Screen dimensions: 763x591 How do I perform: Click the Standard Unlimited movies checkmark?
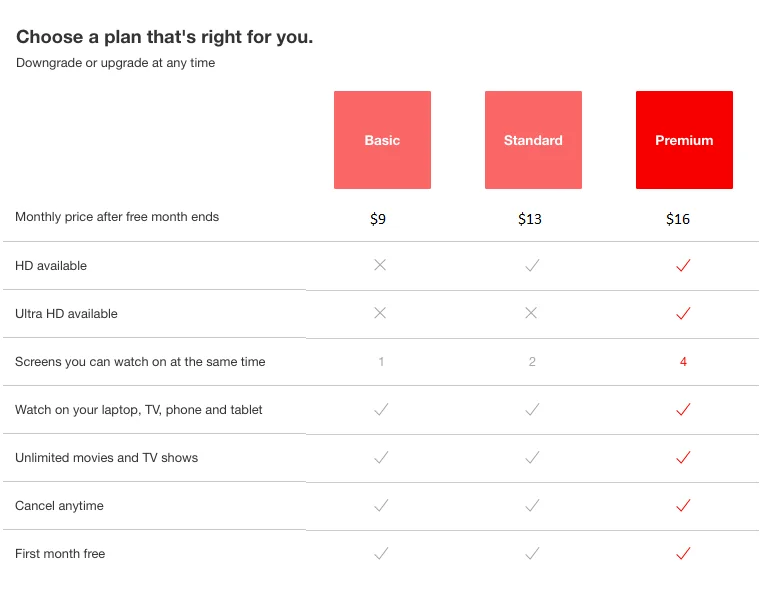[532, 457]
